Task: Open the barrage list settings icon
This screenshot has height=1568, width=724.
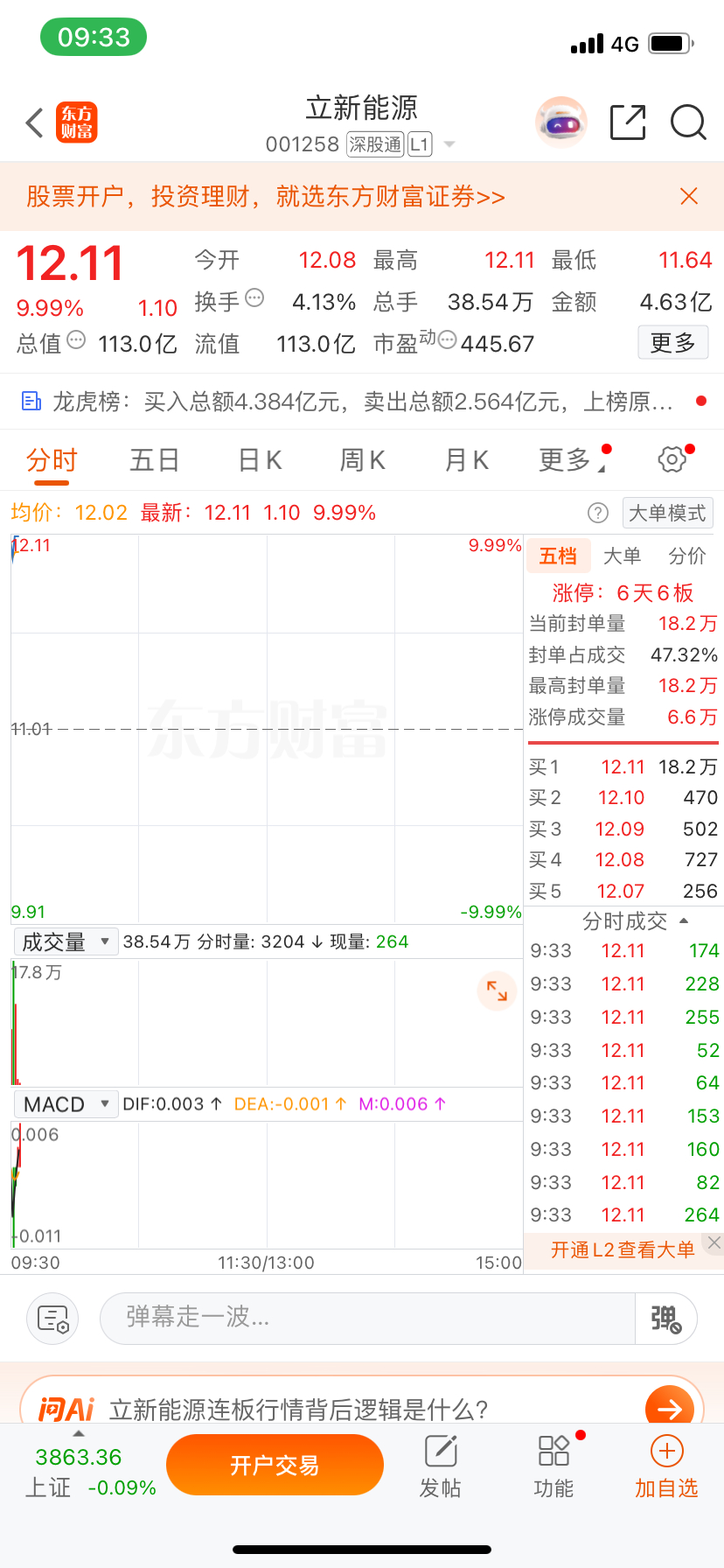Action: tap(52, 1319)
